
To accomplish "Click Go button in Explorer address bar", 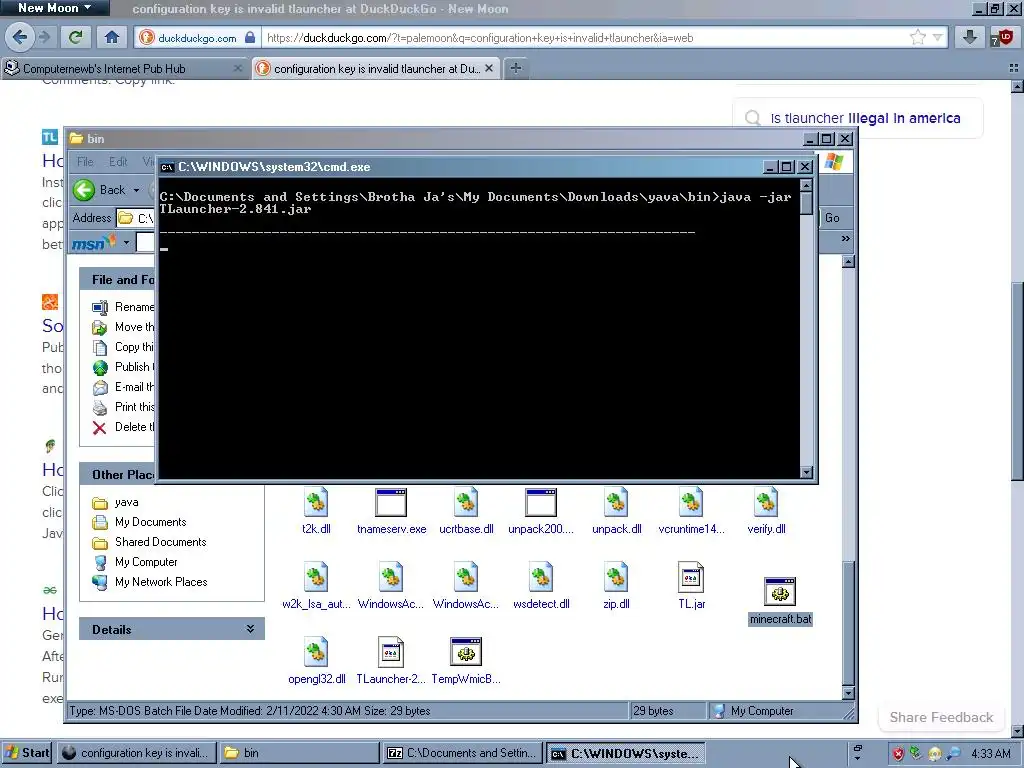I will tap(832, 217).
